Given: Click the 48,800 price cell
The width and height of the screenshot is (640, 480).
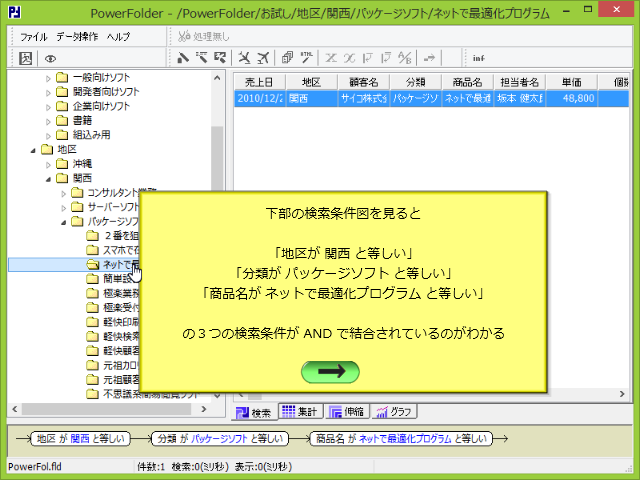Looking at the screenshot, I should (571, 98).
